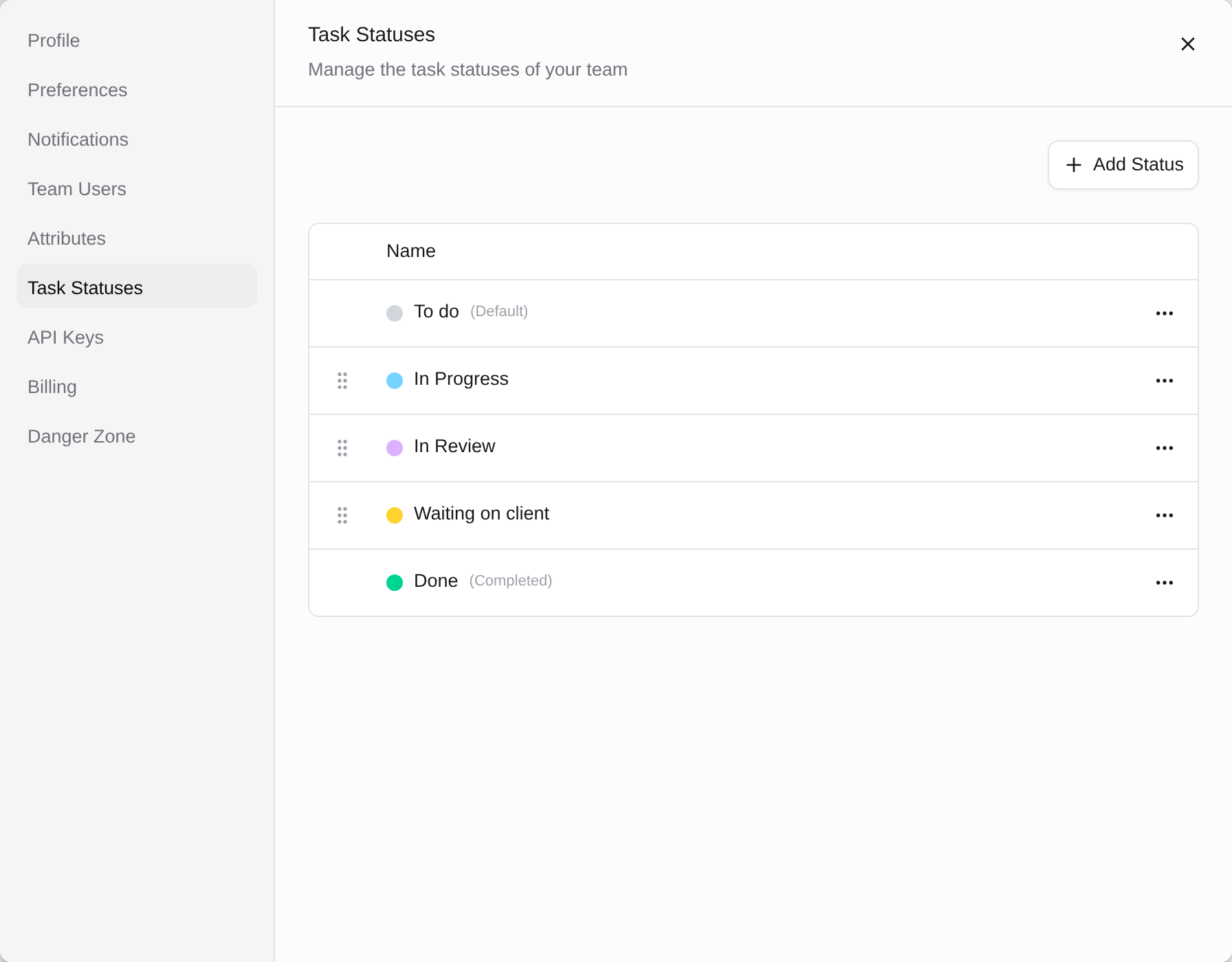Go to Preferences in the sidebar
The image size is (1232, 962).
coord(137,90)
